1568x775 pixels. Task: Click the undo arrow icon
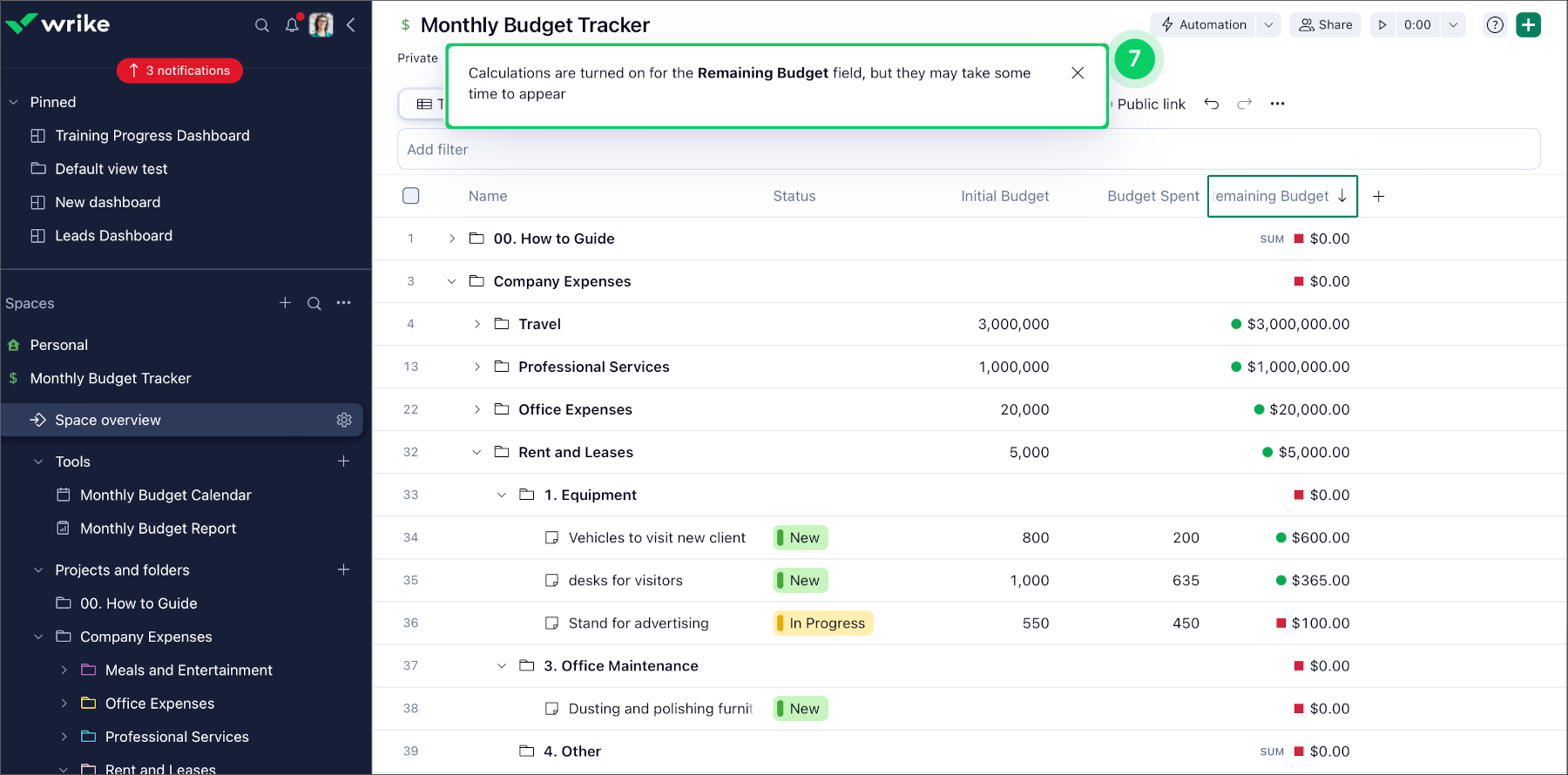coord(1212,104)
